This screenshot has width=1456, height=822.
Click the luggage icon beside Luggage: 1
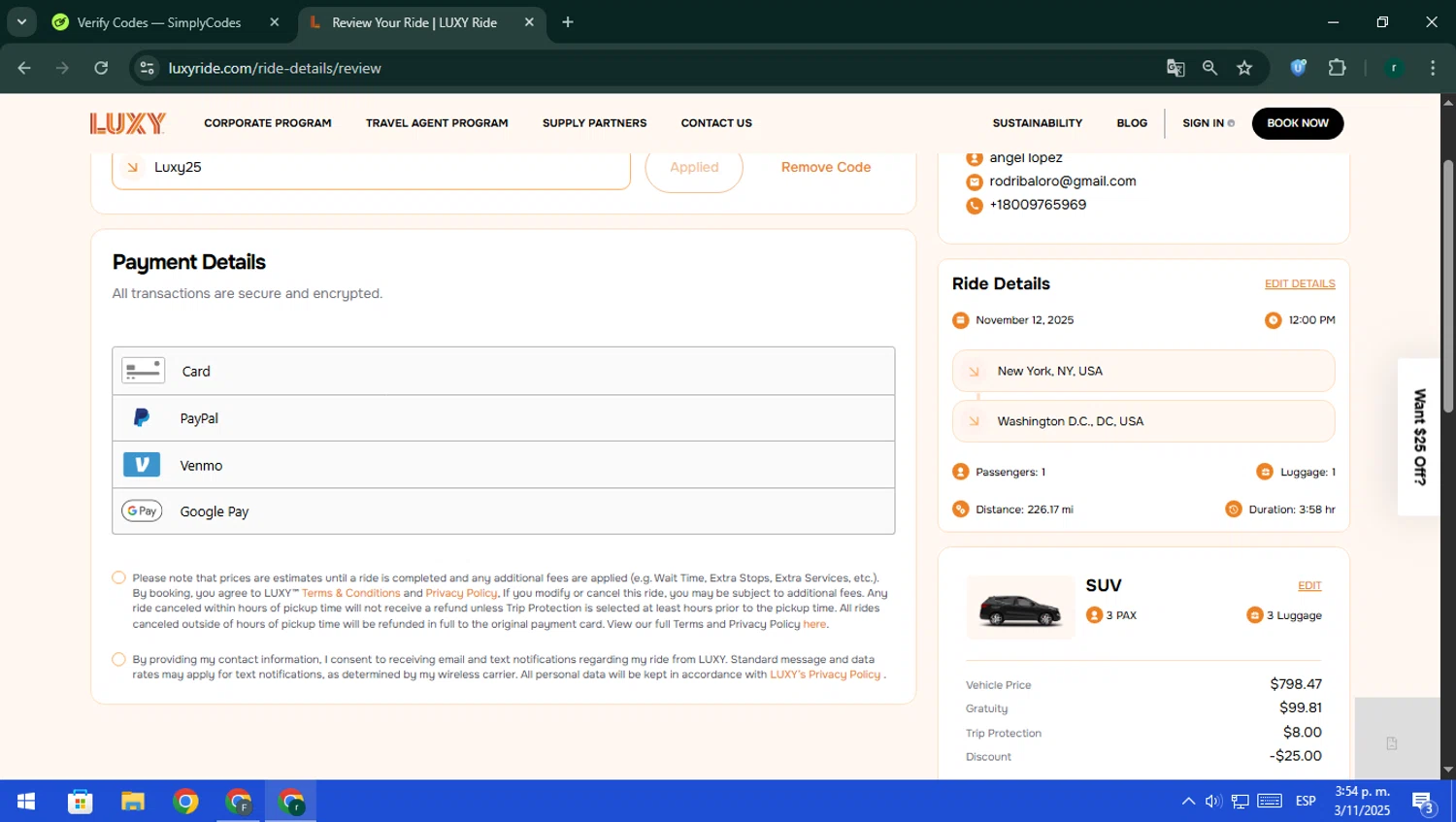pyautogui.click(x=1265, y=472)
